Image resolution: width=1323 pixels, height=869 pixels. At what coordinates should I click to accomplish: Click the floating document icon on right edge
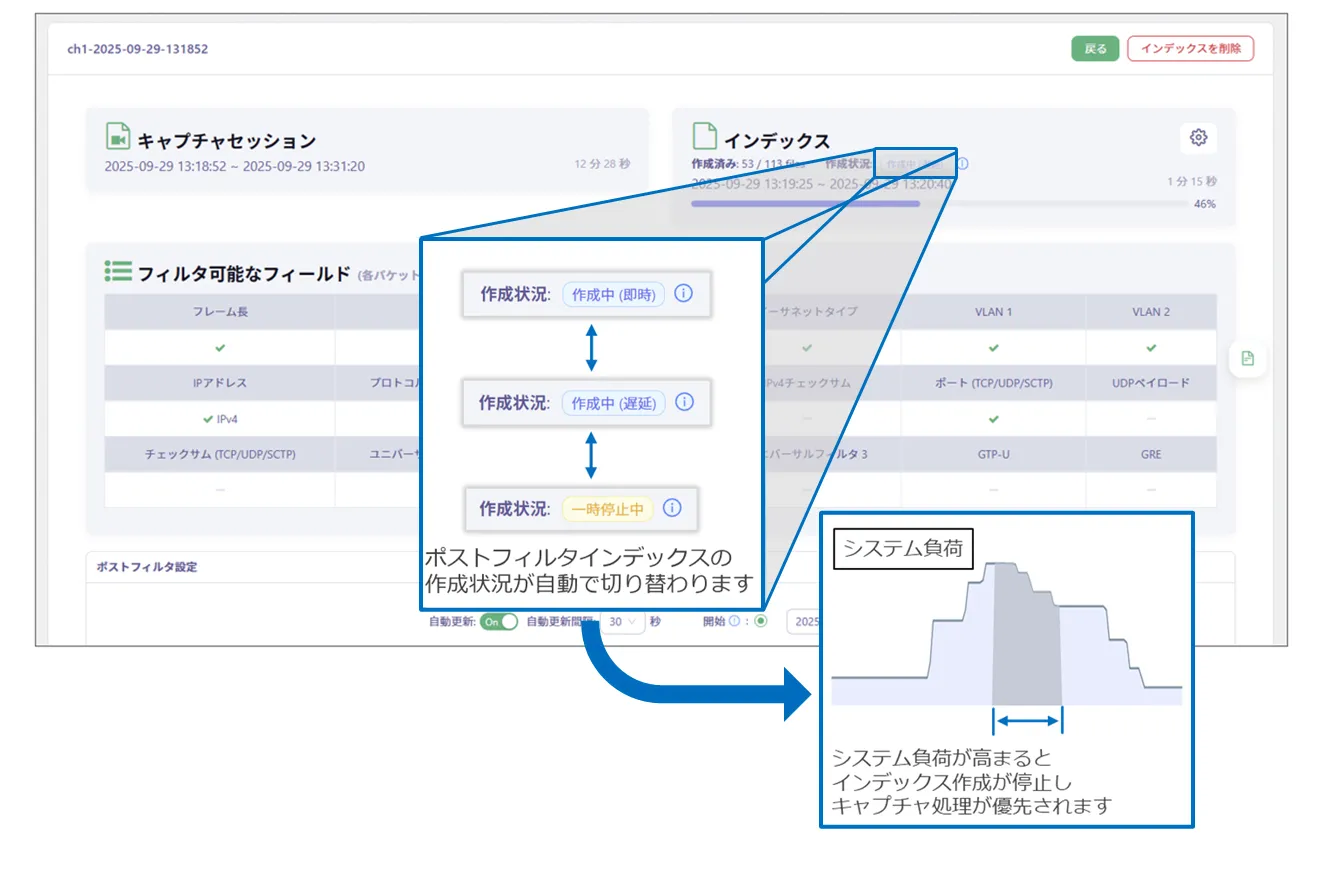1247,358
